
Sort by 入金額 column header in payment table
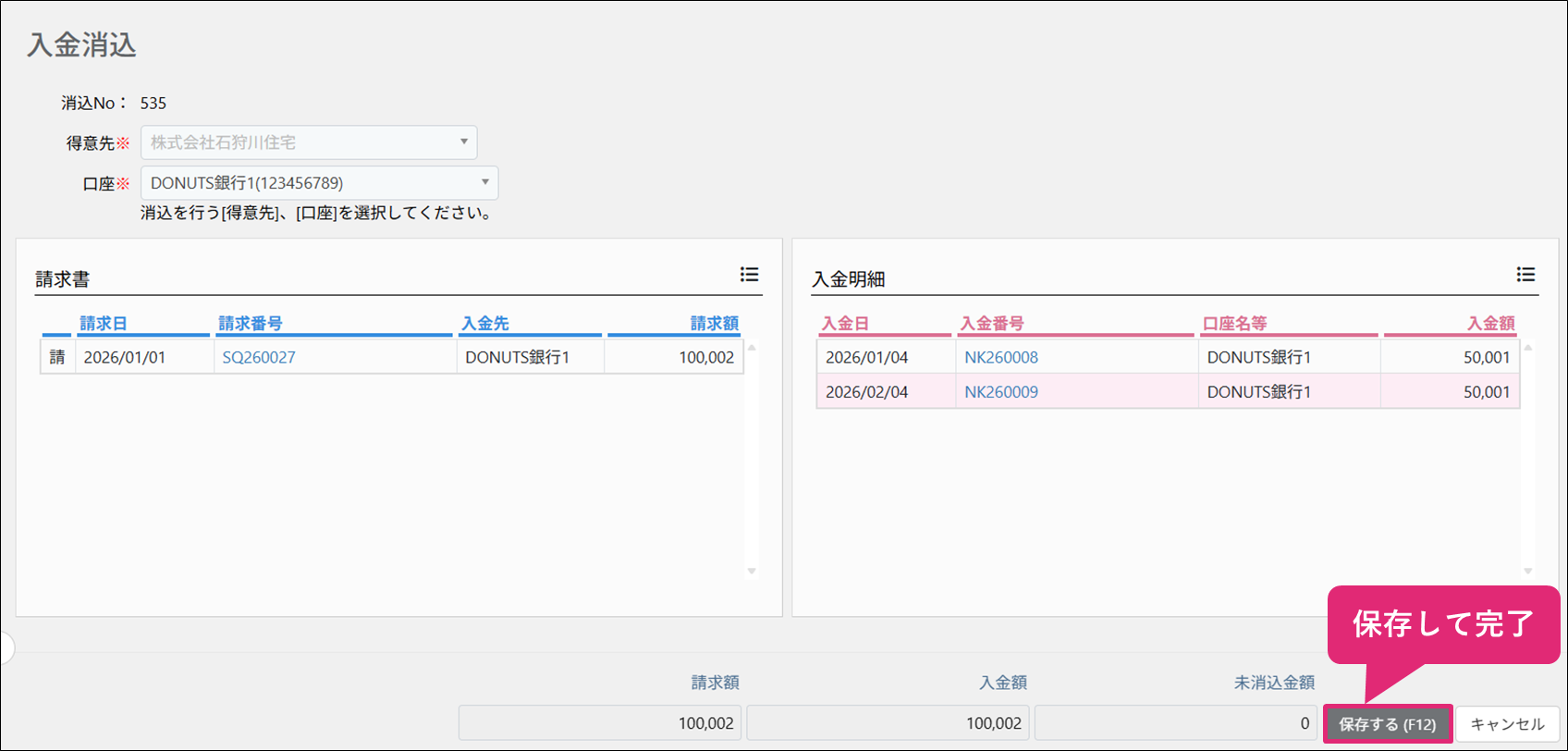(x=1491, y=324)
